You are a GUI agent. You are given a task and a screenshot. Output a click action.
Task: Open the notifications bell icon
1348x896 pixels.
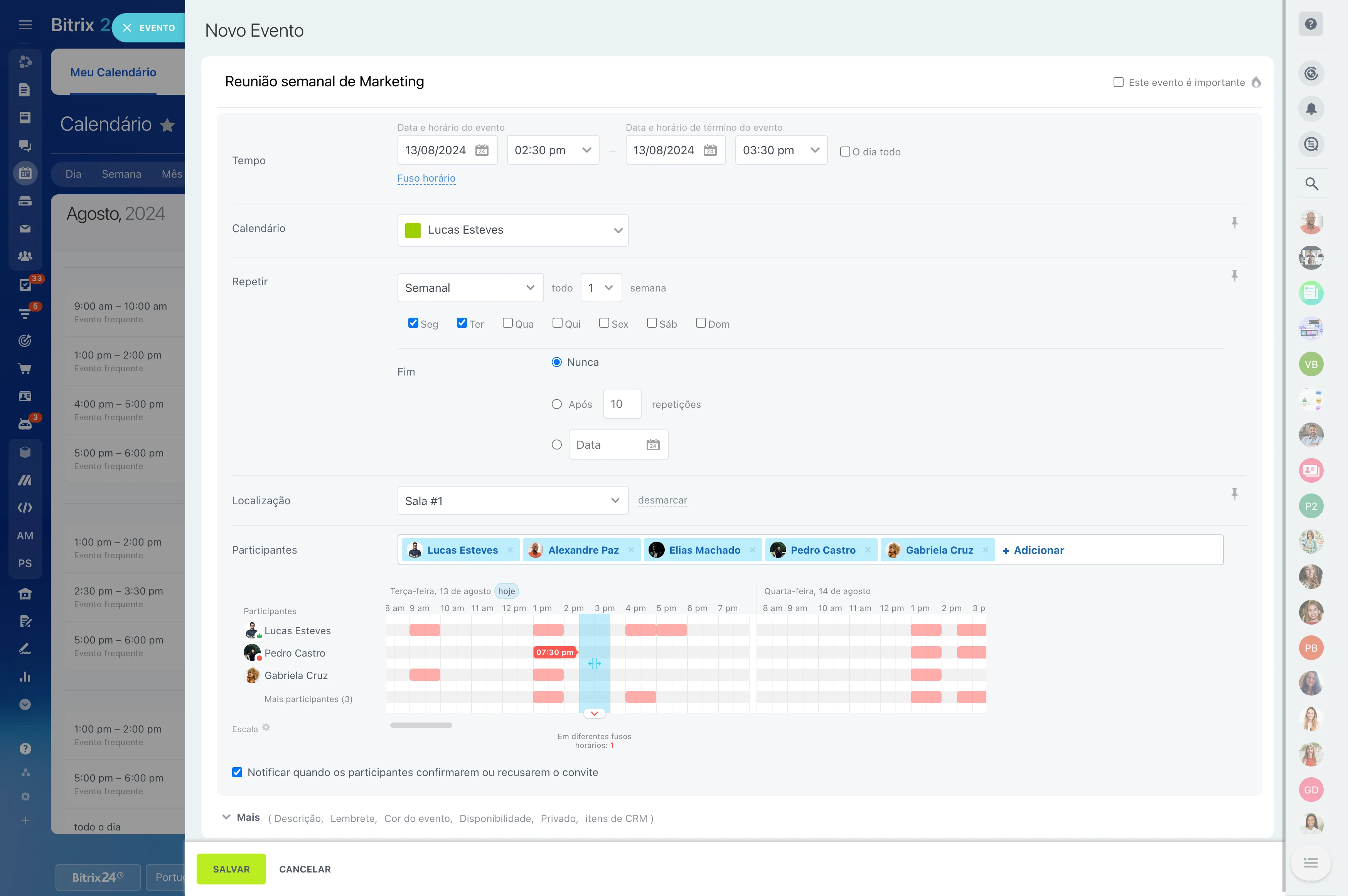pyautogui.click(x=1311, y=109)
